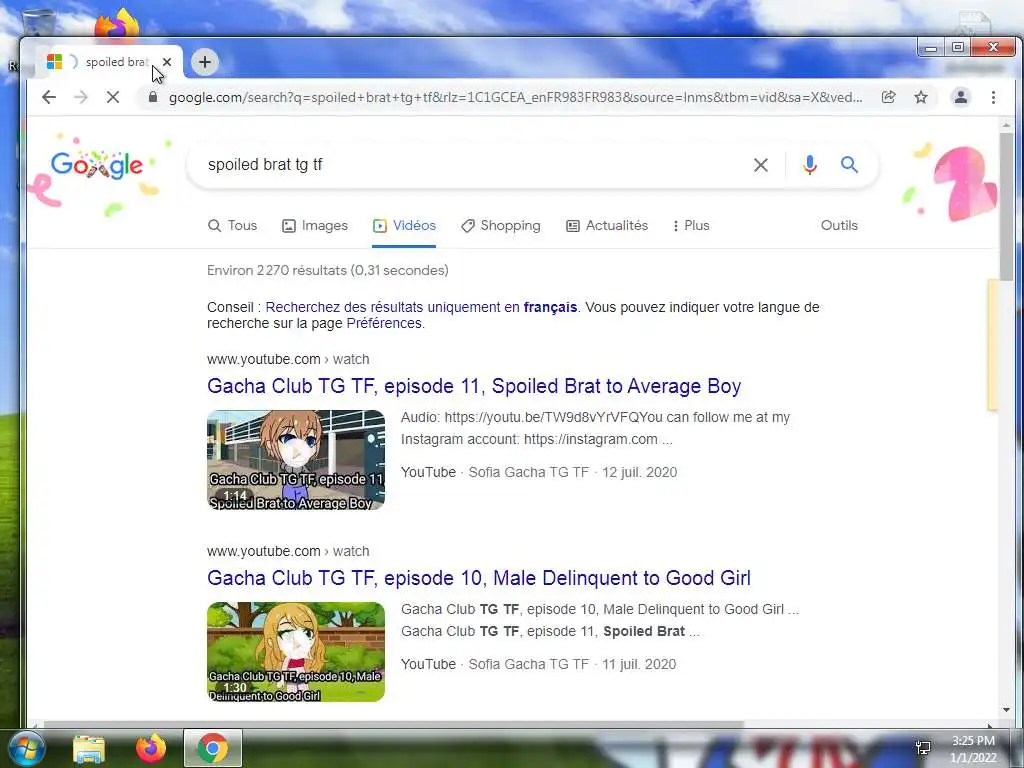Open the share page icon in address bar
1024x768 pixels.
click(x=888, y=97)
